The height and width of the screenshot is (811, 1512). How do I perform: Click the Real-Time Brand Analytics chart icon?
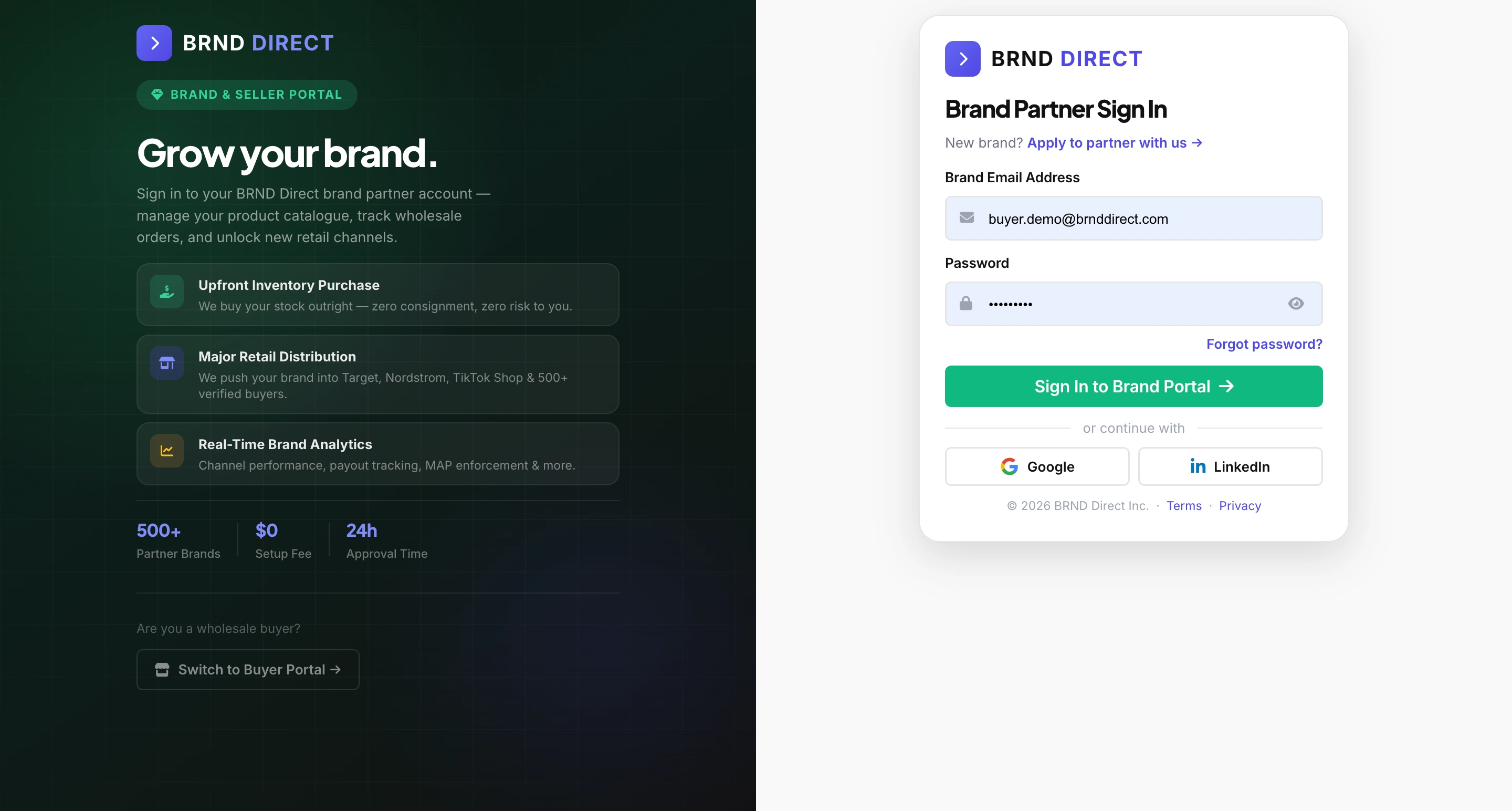coord(167,451)
